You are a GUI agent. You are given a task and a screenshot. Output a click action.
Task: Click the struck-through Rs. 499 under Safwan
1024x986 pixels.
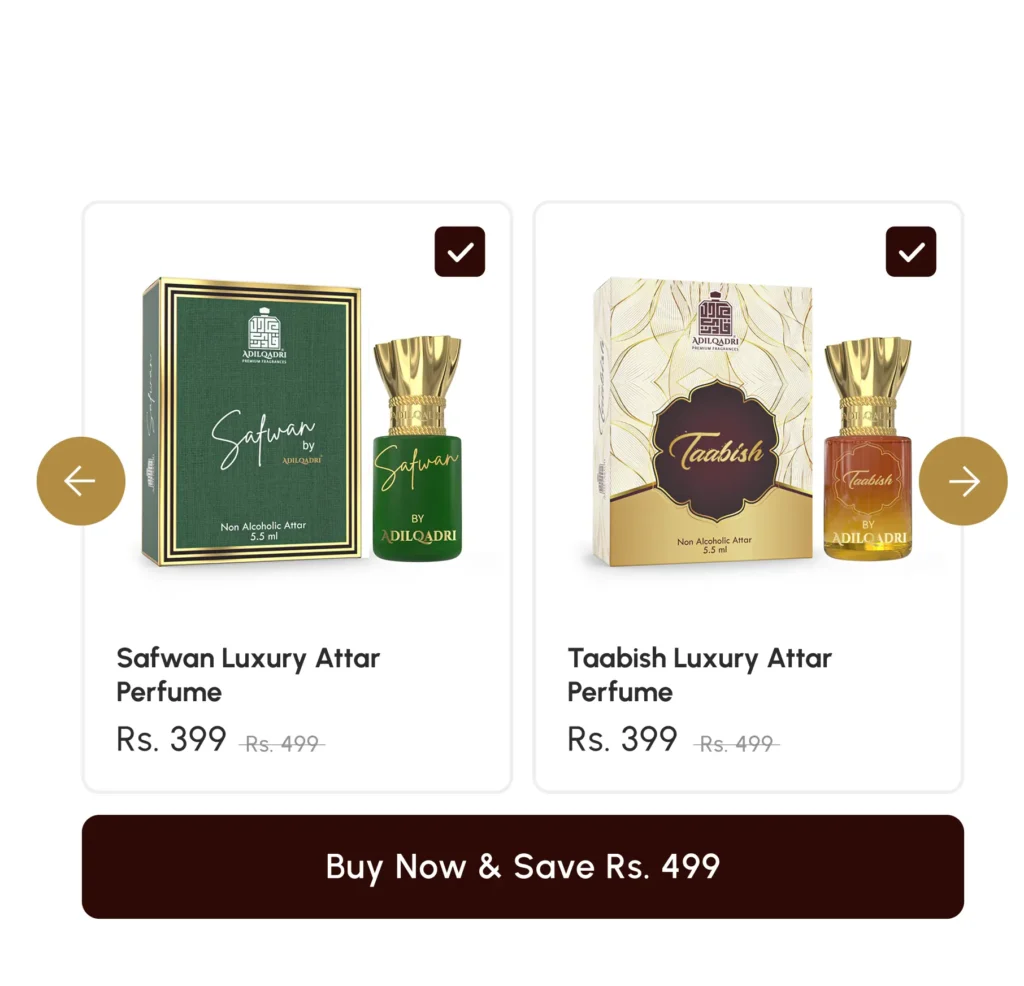pos(281,744)
